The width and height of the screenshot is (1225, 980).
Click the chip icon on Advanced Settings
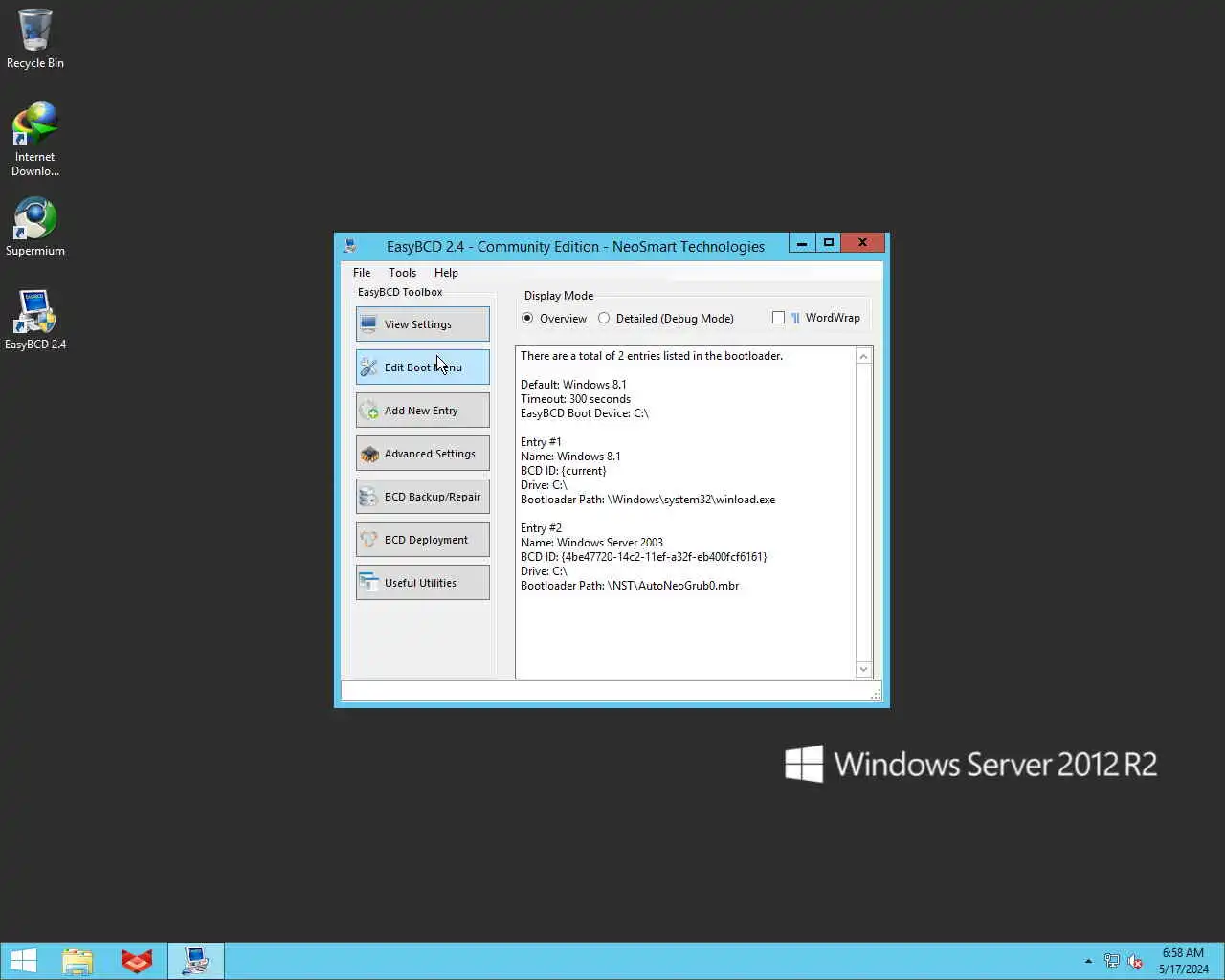369,454
